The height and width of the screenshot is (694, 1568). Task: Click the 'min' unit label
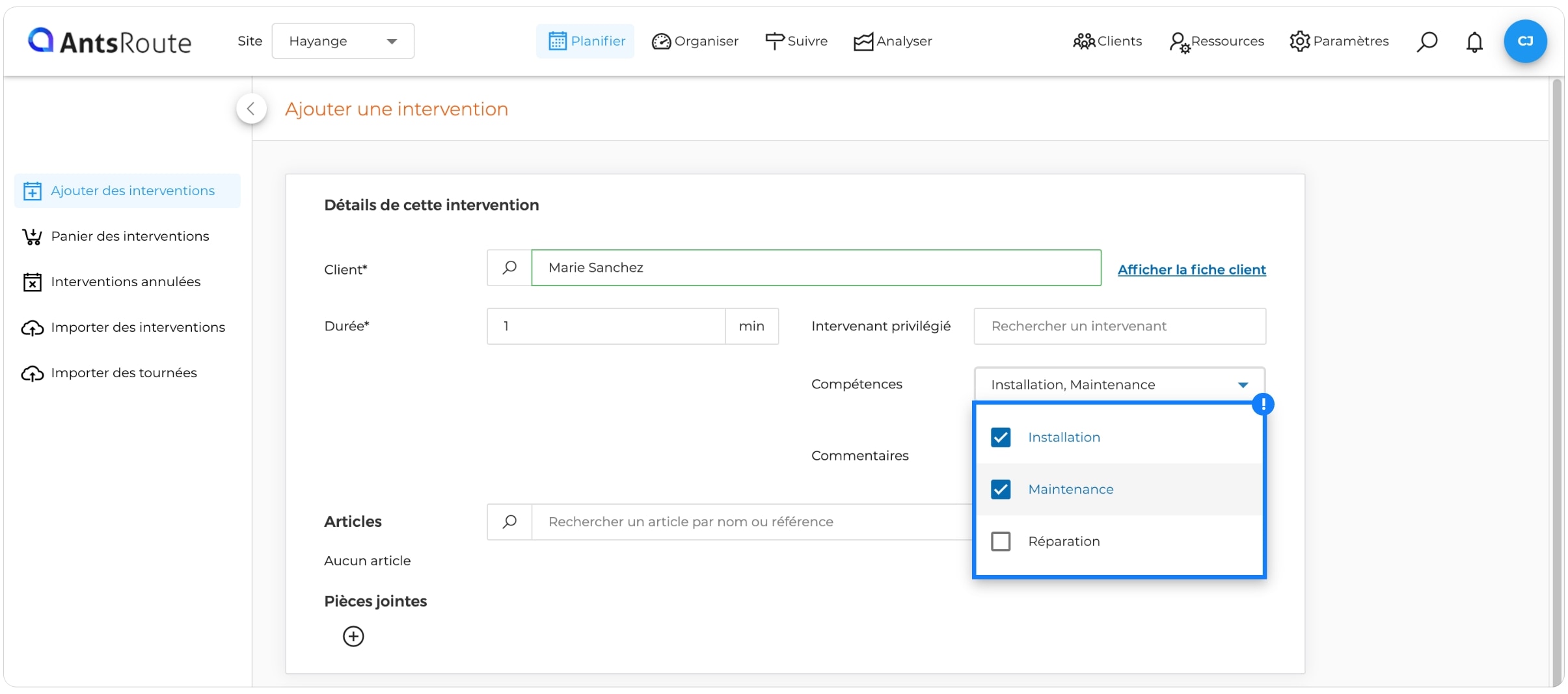coord(751,326)
